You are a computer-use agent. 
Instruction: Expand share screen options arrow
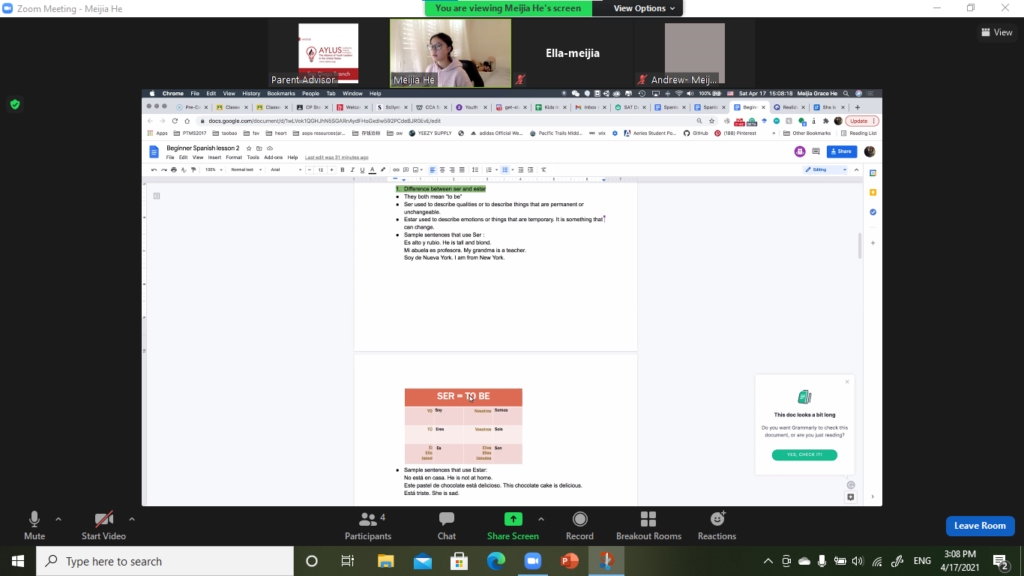point(541,519)
